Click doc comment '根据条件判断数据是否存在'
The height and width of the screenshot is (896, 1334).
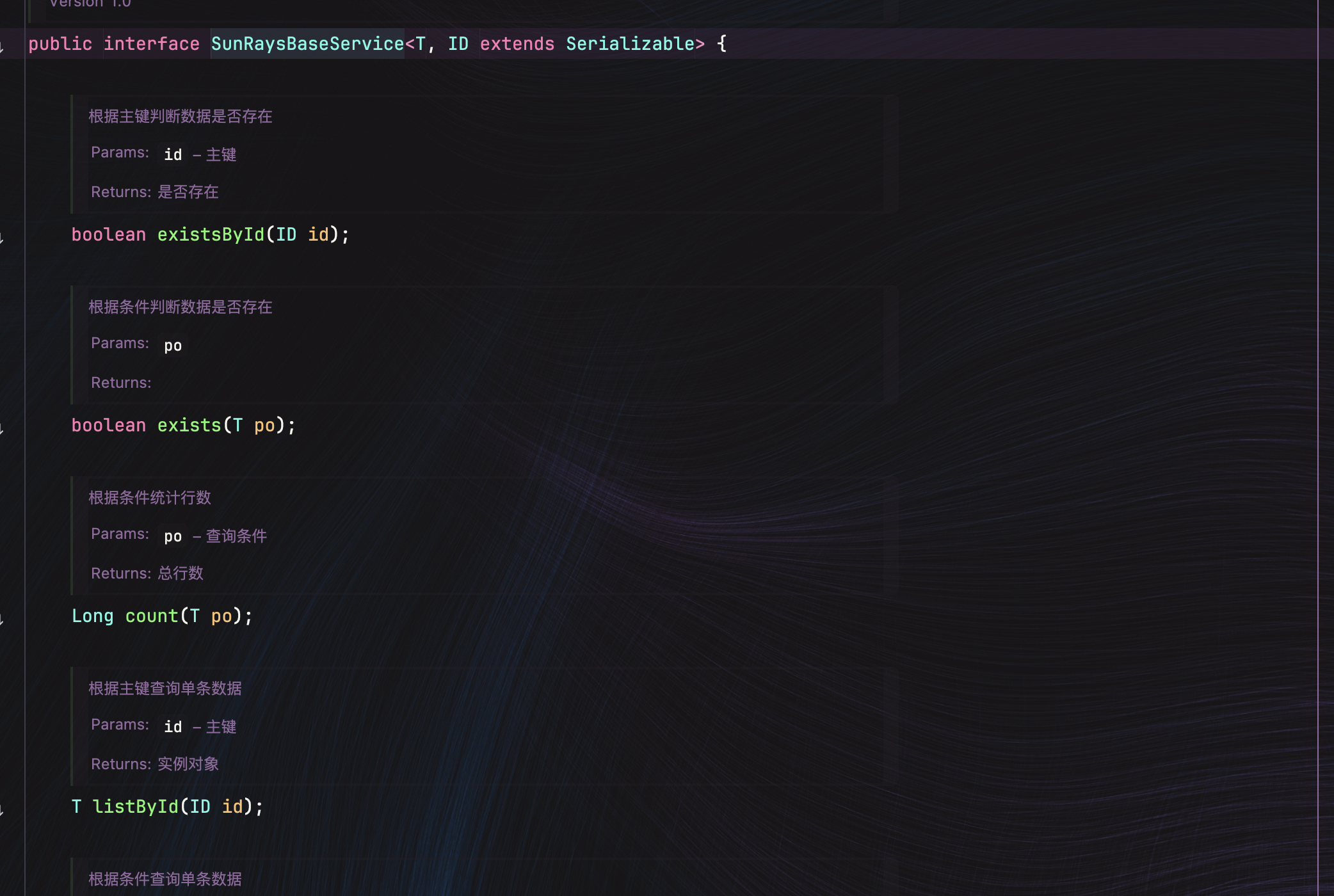[181, 307]
